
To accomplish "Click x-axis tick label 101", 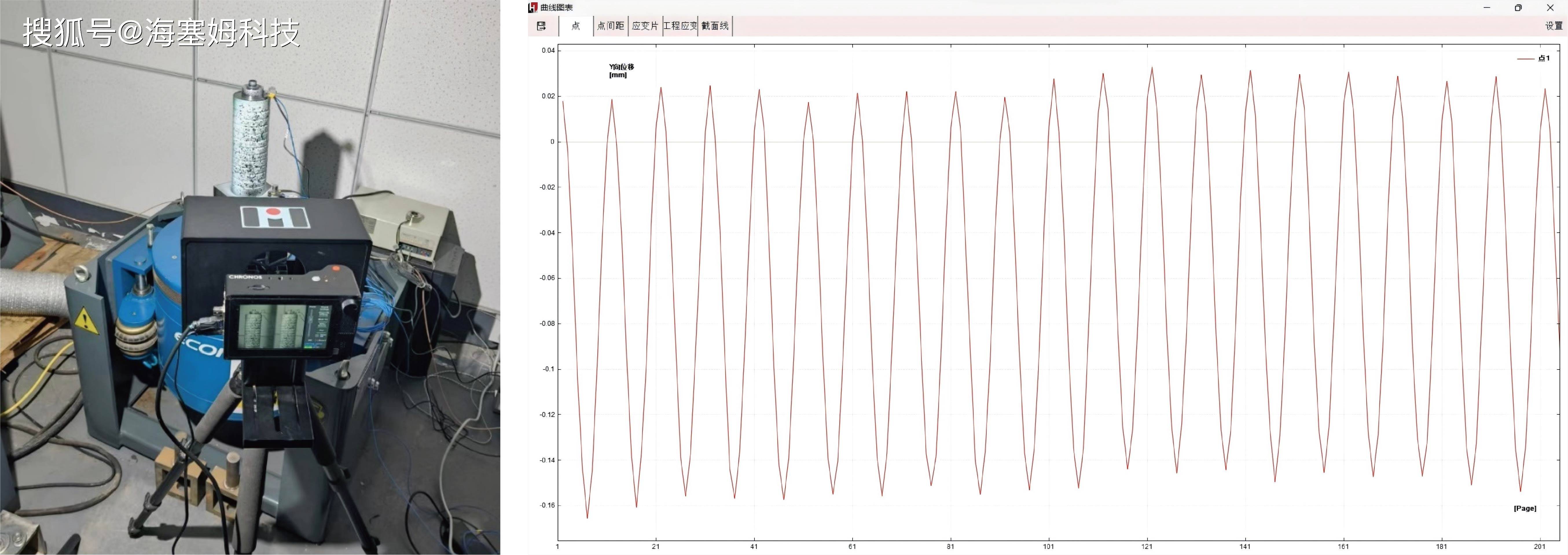I will [x=1048, y=547].
